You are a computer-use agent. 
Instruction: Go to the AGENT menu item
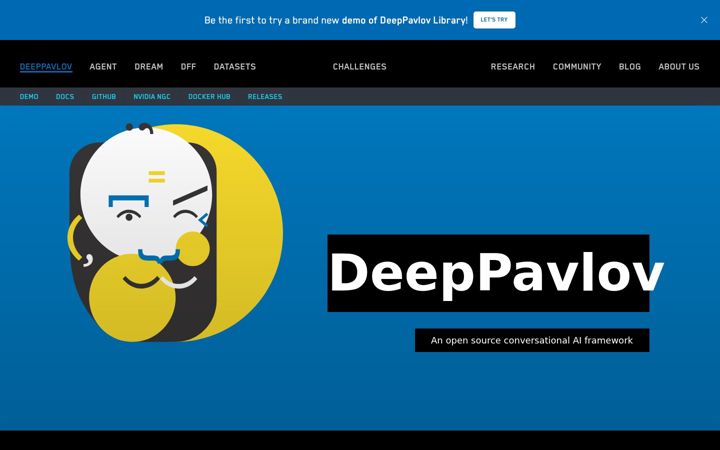tap(103, 67)
